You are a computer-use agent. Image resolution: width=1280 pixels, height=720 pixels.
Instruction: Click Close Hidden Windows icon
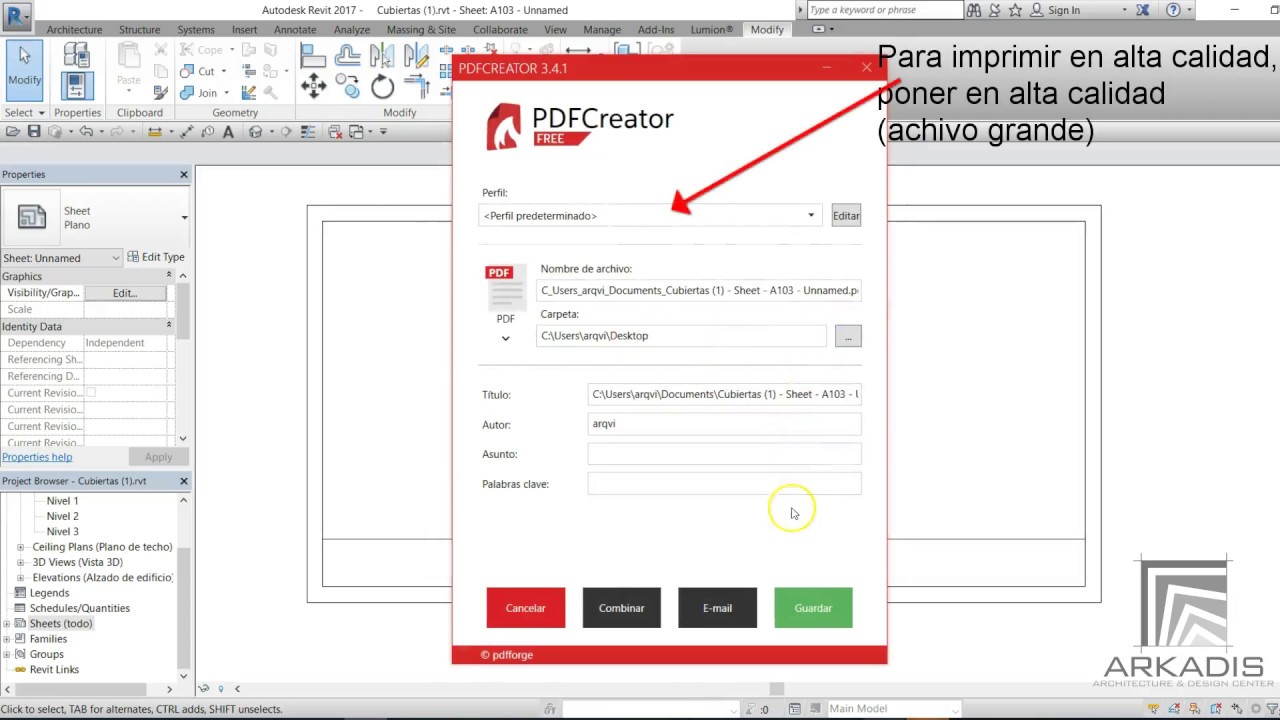point(335,132)
